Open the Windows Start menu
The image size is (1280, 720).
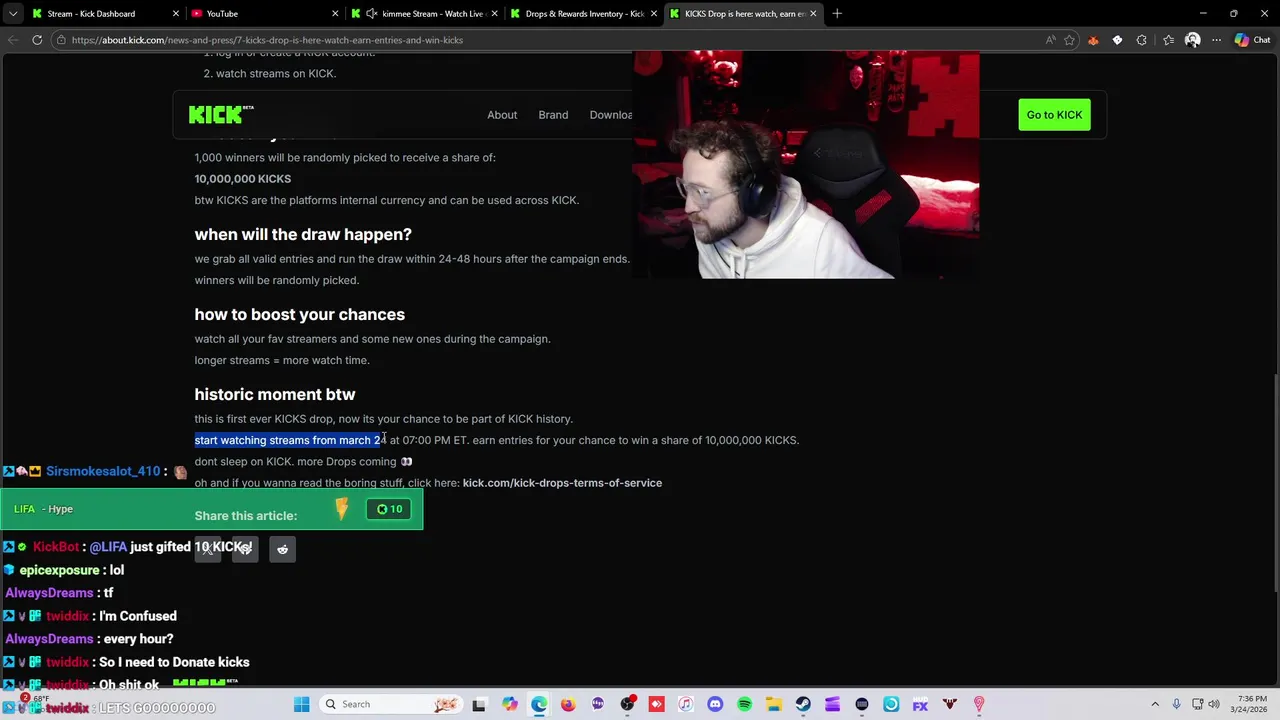(x=301, y=704)
